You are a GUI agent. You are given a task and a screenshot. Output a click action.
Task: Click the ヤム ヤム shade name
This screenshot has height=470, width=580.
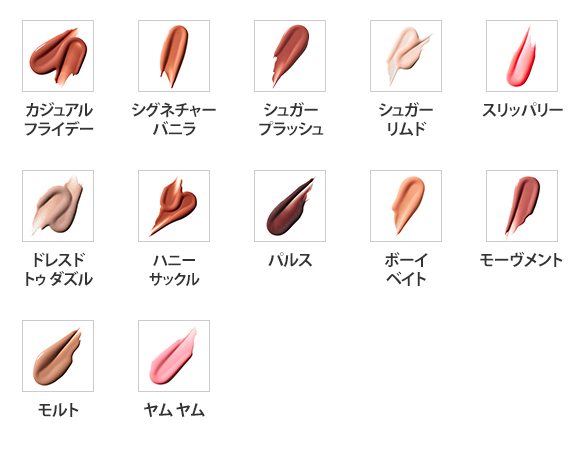[174, 410]
